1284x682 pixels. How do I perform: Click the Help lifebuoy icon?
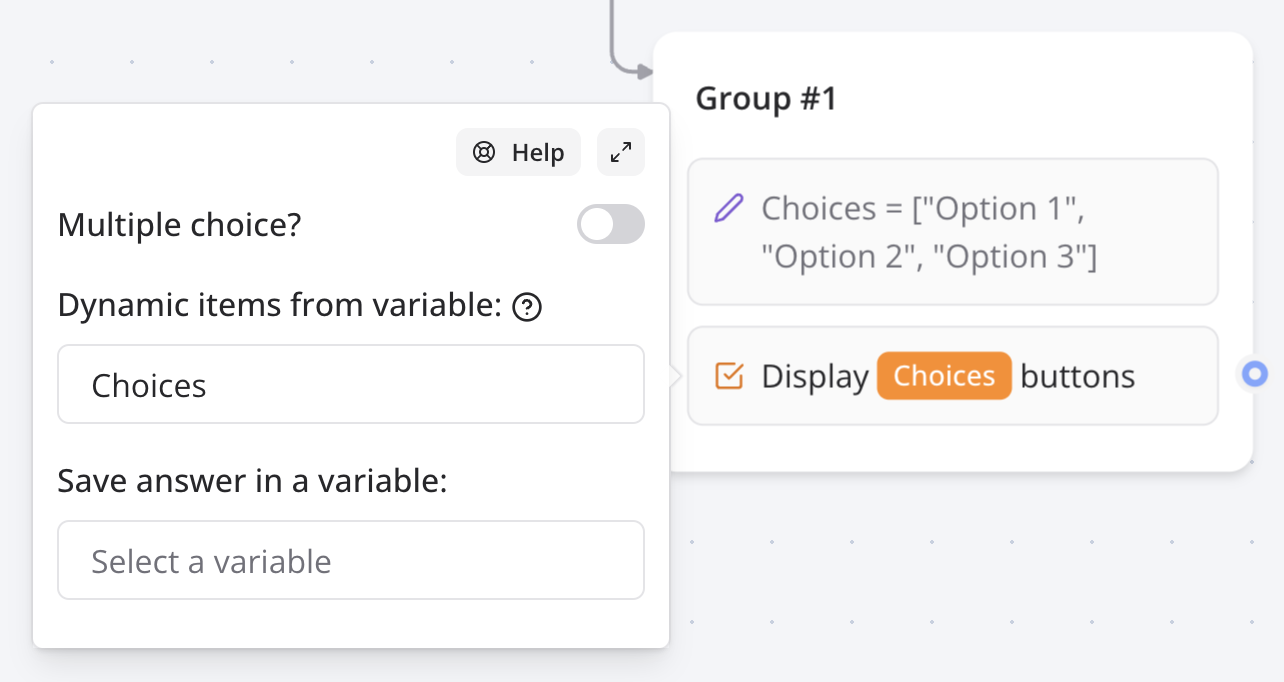coord(482,152)
